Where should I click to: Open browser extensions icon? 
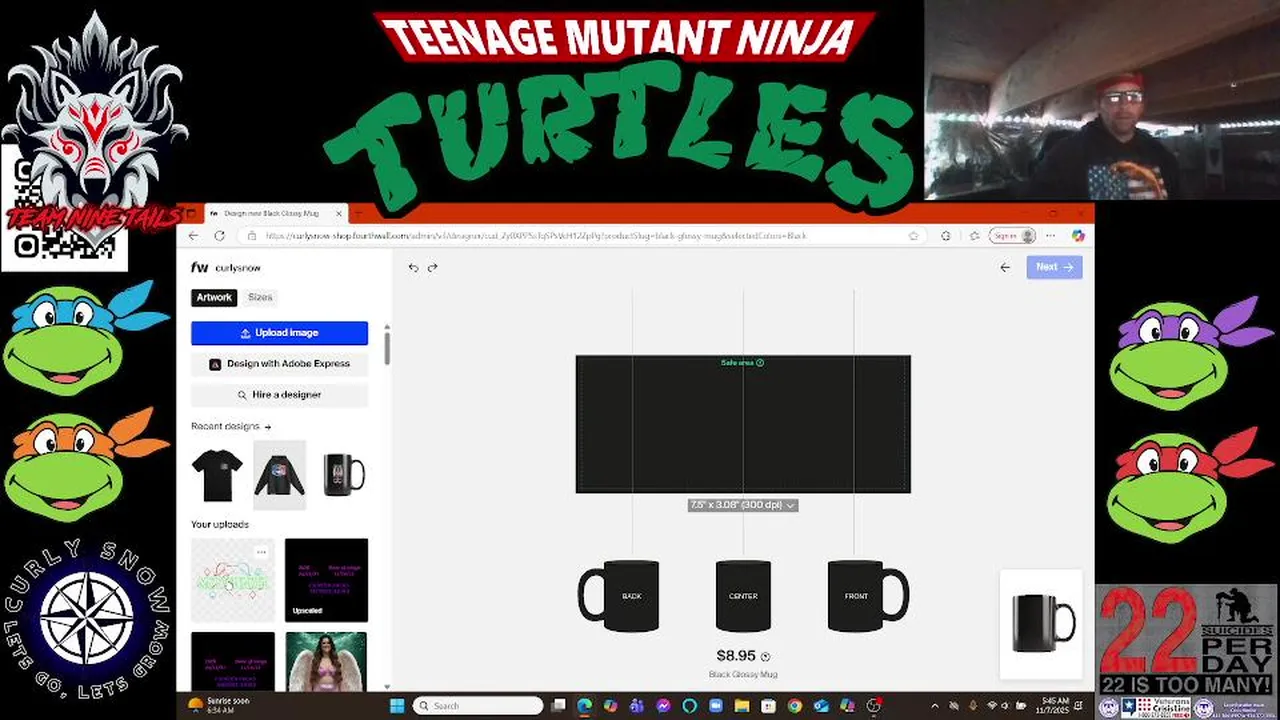(x=946, y=236)
